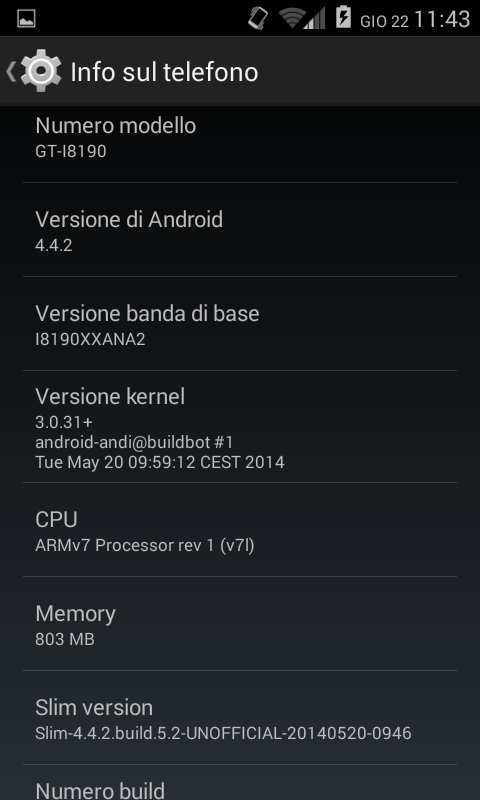Select the CPU ARMv7 Processor item
The height and width of the screenshot is (800, 480).
[240, 530]
